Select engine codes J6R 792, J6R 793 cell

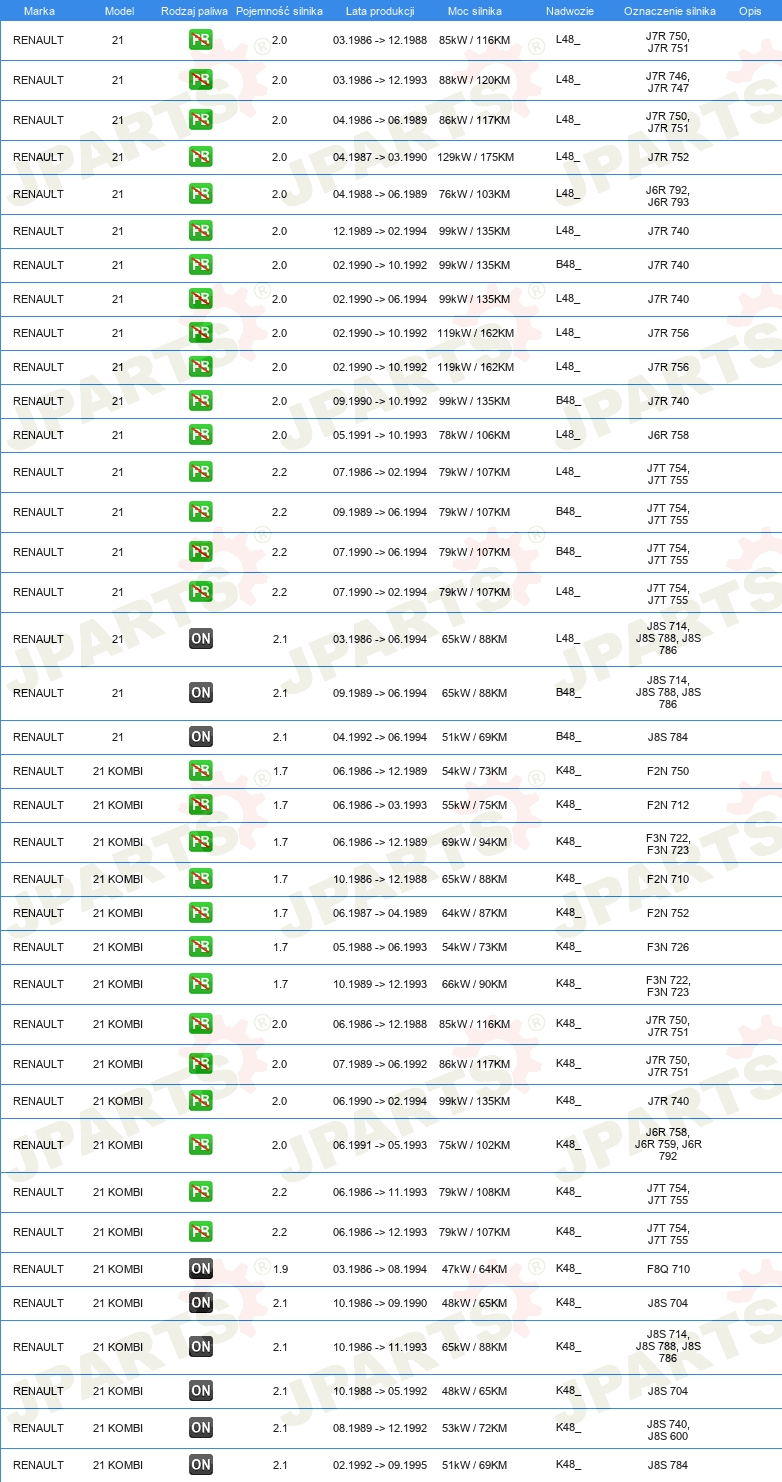click(x=668, y=196)
